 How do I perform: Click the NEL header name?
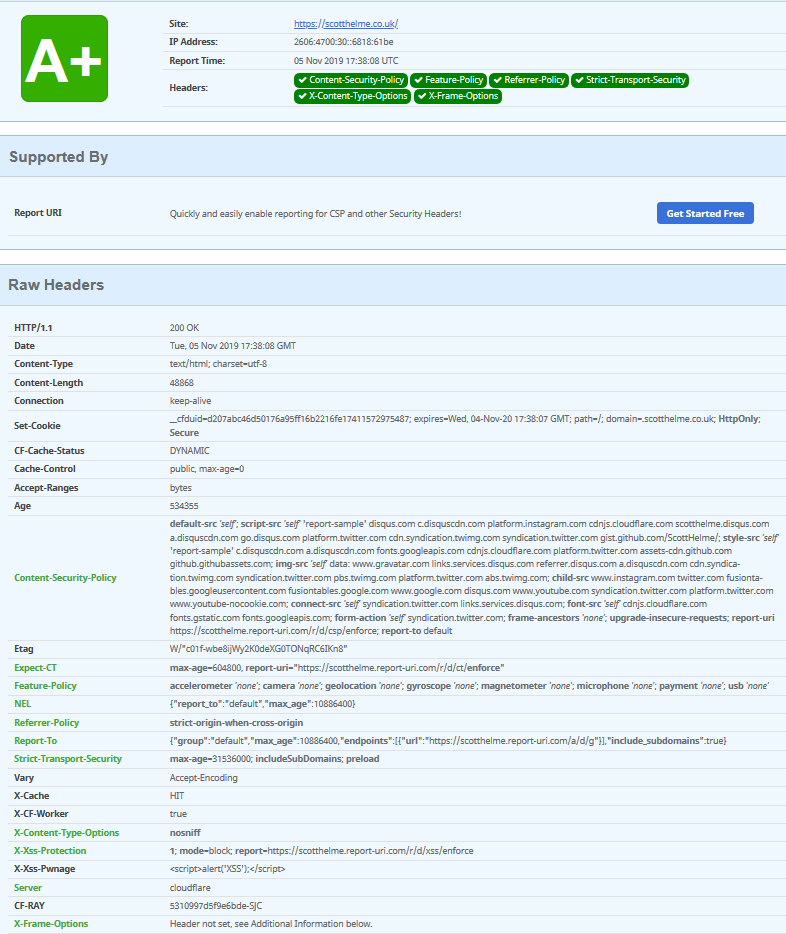(x=23, y=704)
